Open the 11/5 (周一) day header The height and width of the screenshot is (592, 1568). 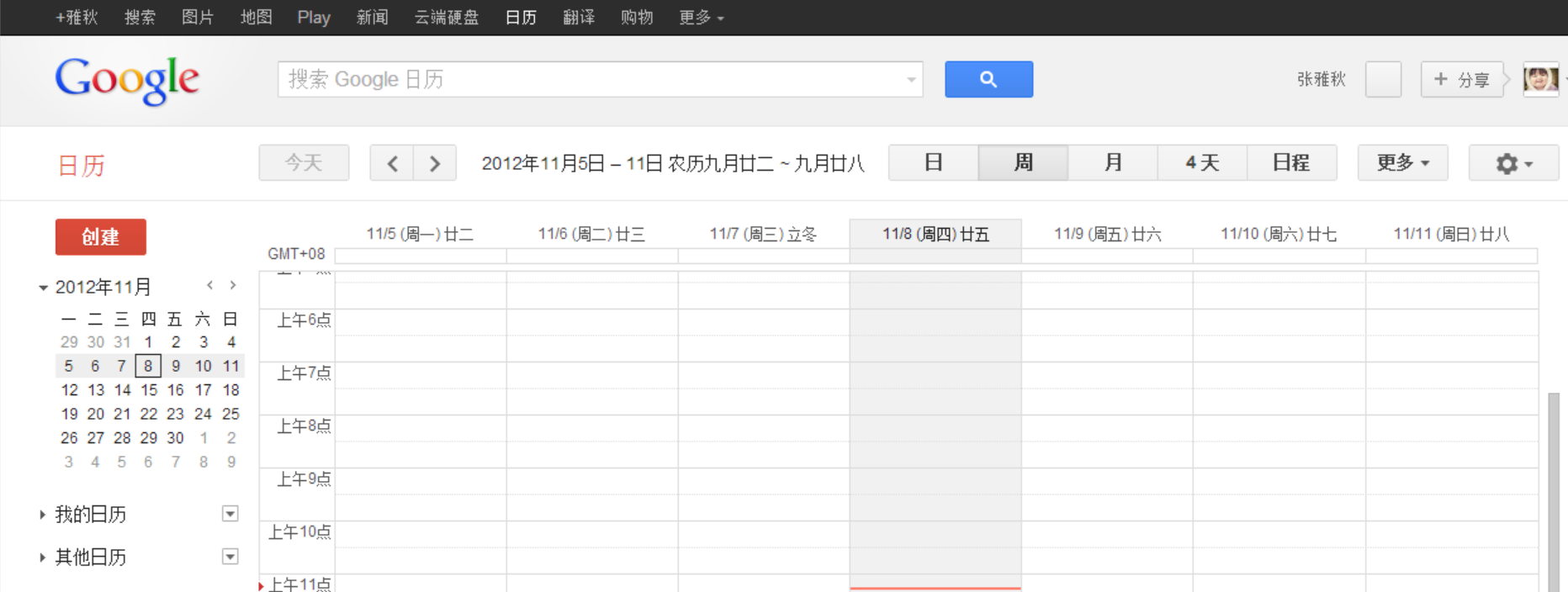click(420, 234)
